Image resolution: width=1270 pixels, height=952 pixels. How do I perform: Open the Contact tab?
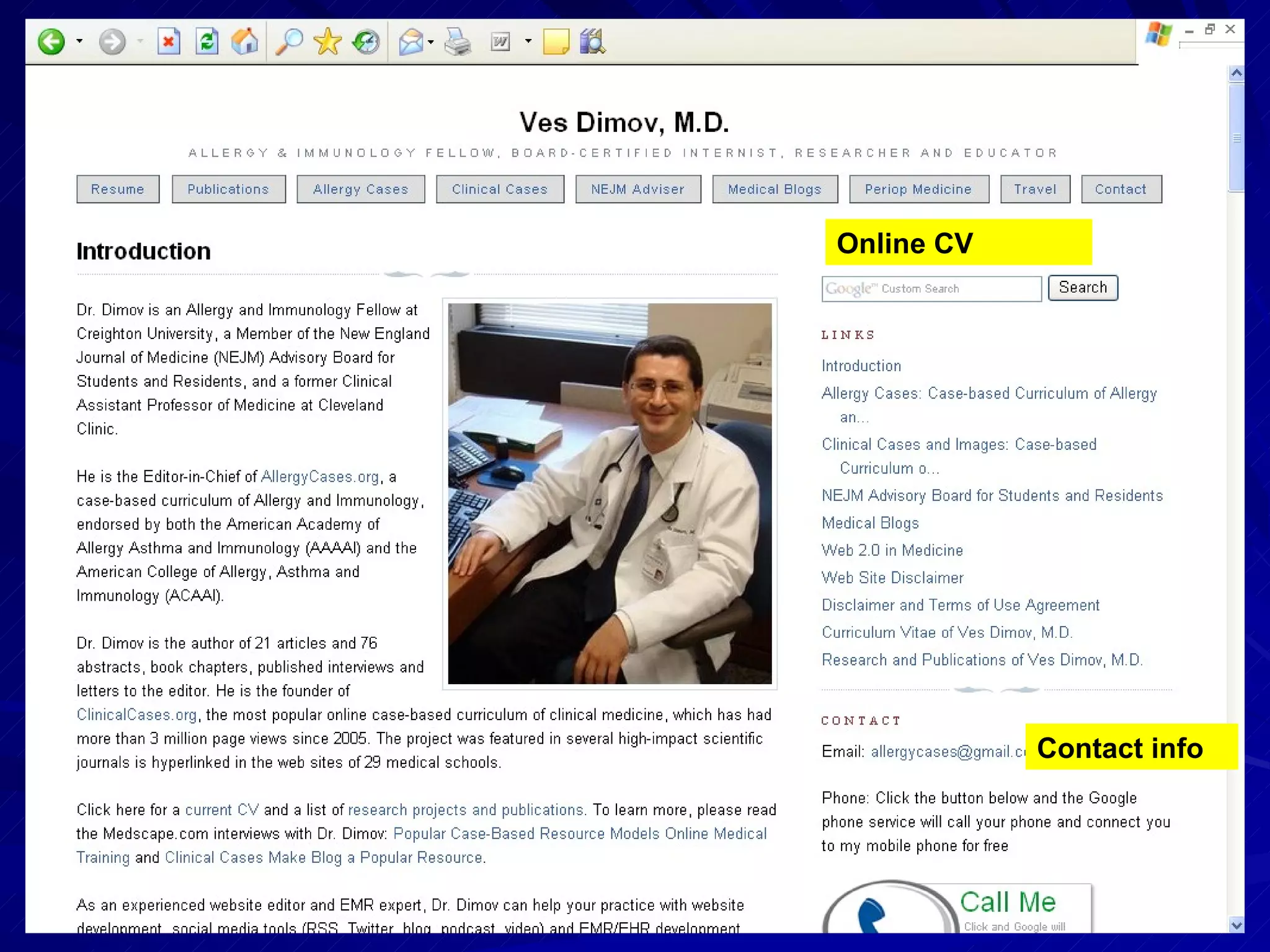point(1121,189)
